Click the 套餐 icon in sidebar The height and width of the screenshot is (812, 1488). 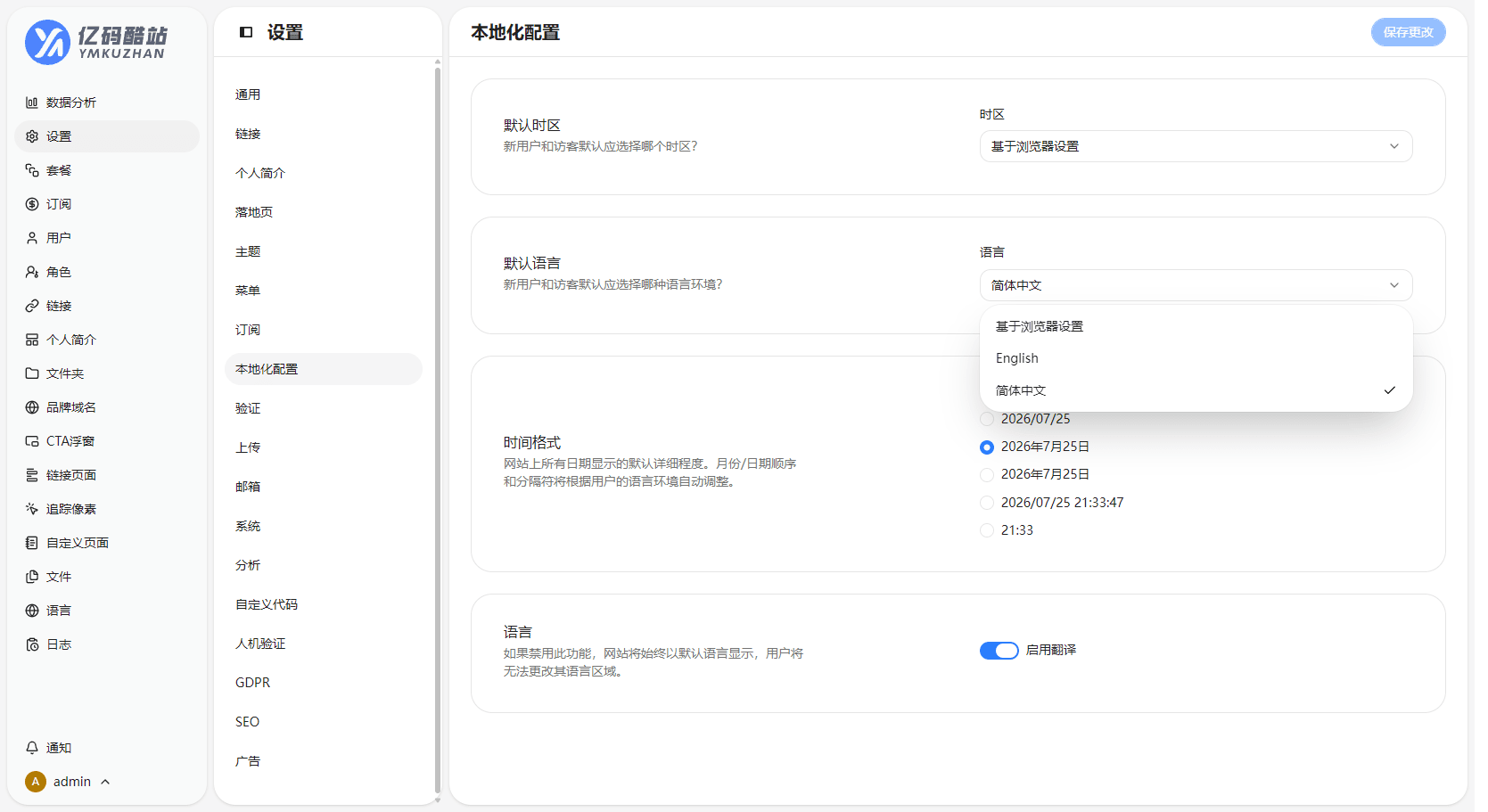click(32, 170)
